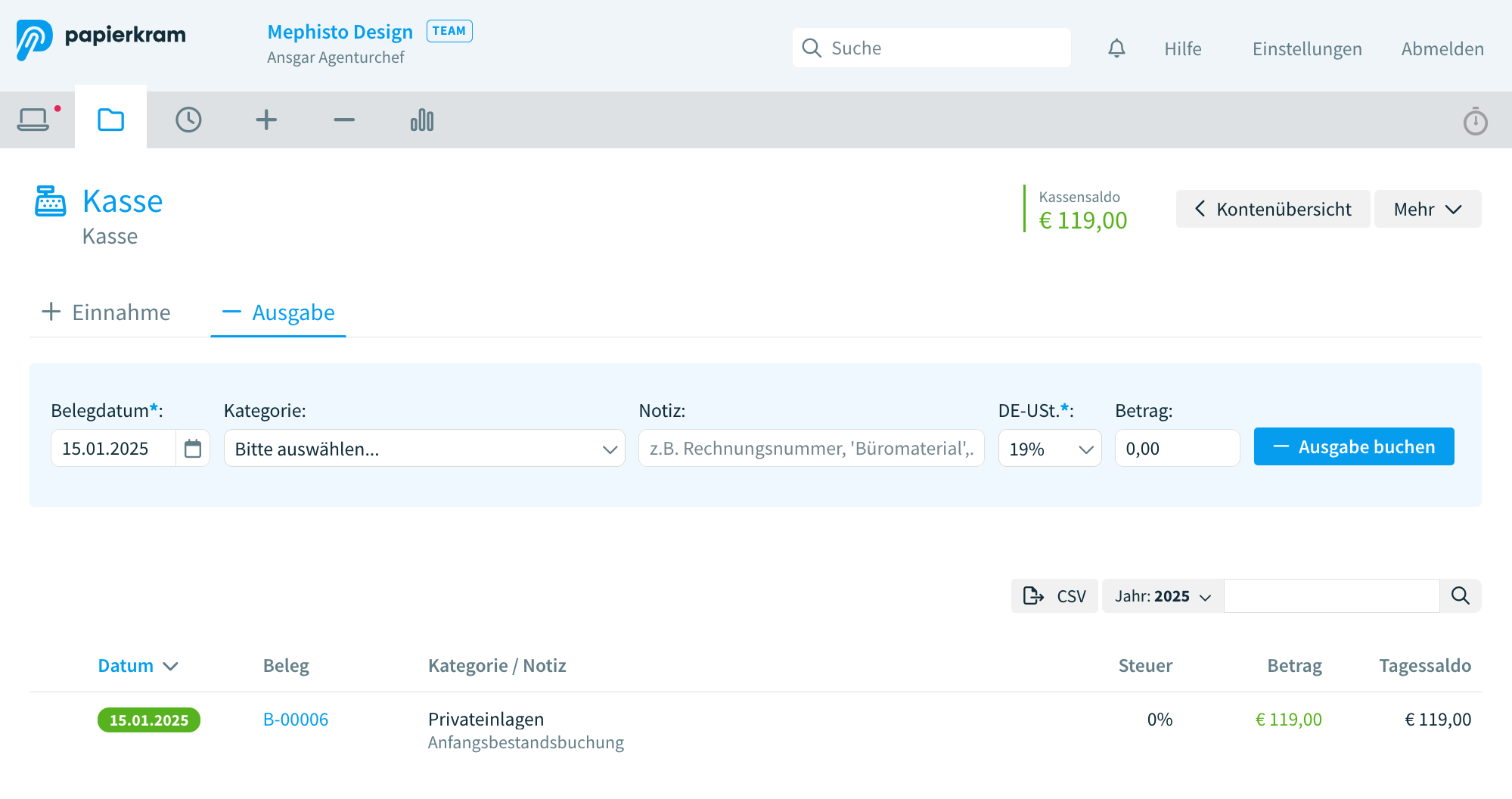1512x799 pixels.
Task: Export entries as CSV
Action: pos(1054,595)
